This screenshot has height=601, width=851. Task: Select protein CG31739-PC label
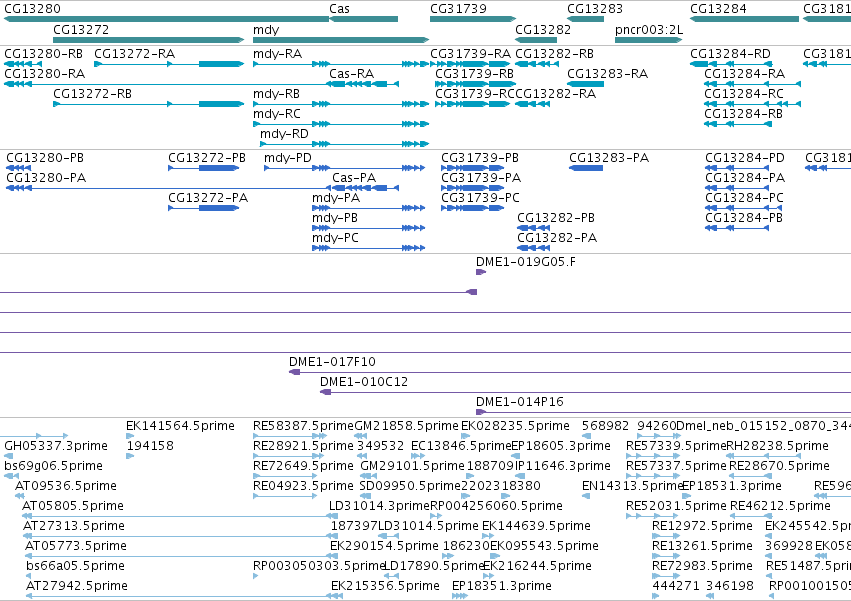click(x=480, y=198)
